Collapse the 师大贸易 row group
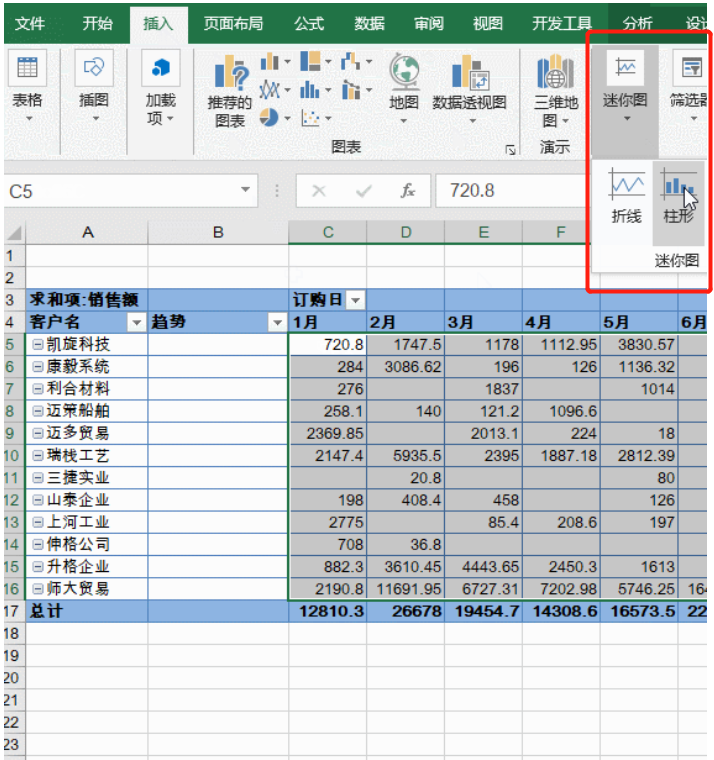 (x=38, y=589)
